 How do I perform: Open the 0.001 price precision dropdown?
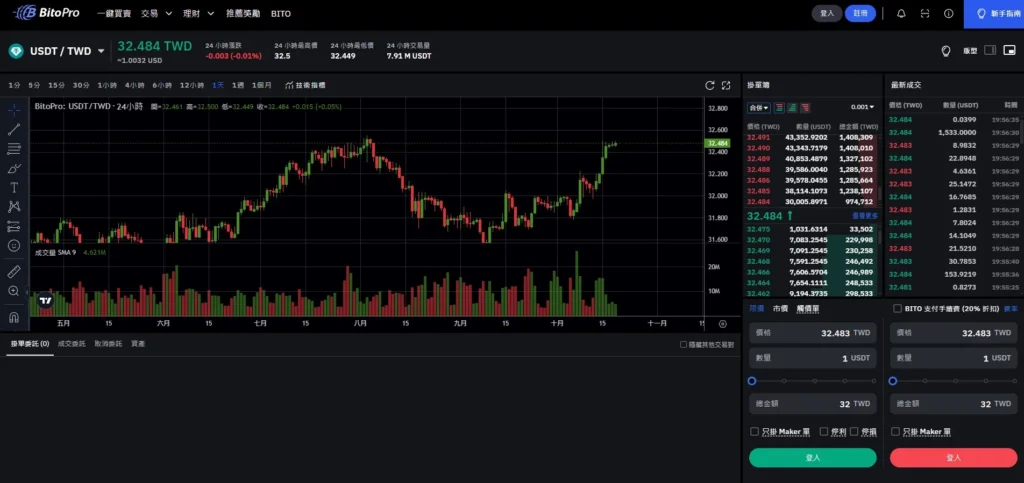click(x=862, y=107)
